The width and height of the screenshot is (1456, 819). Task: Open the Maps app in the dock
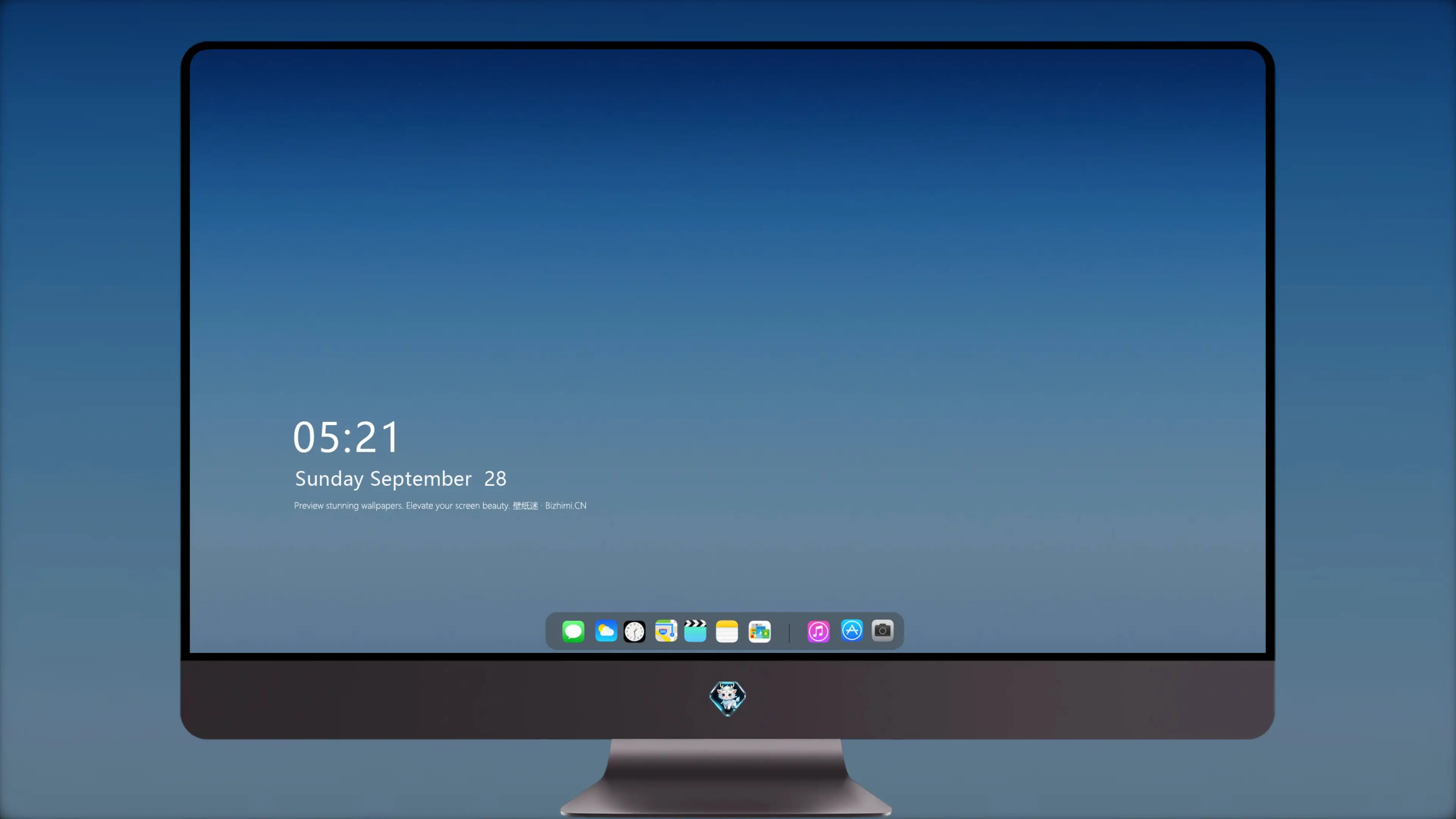(666, 631)
